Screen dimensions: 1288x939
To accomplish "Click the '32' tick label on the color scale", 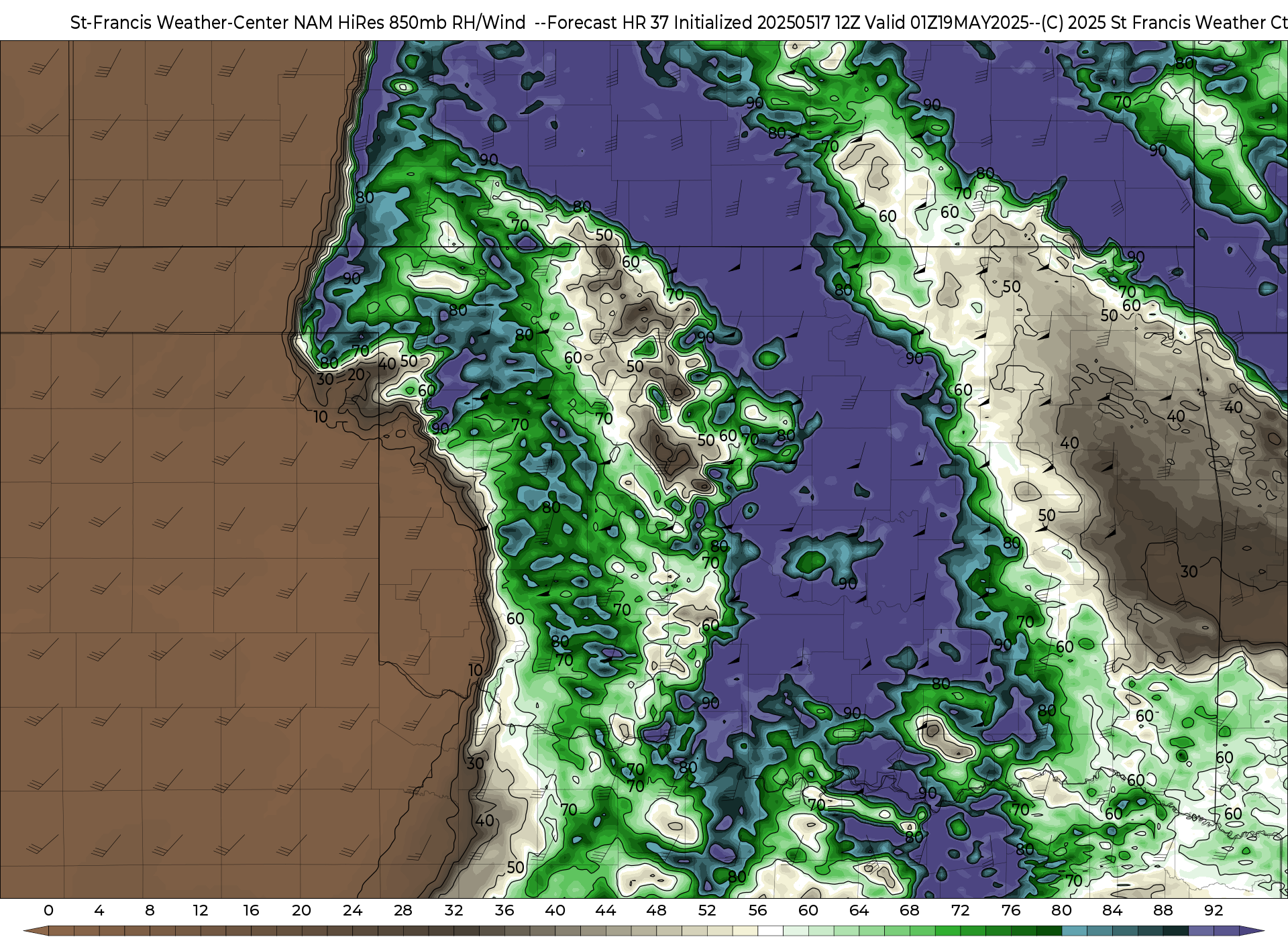I will point(453,910).
